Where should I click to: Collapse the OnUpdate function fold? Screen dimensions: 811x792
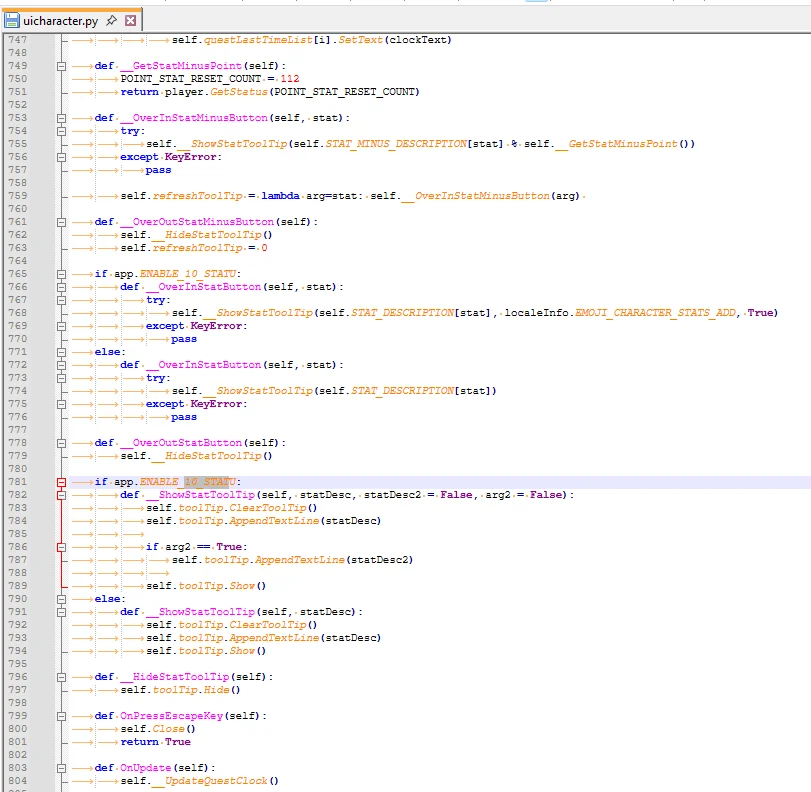(x=62, y=768)
